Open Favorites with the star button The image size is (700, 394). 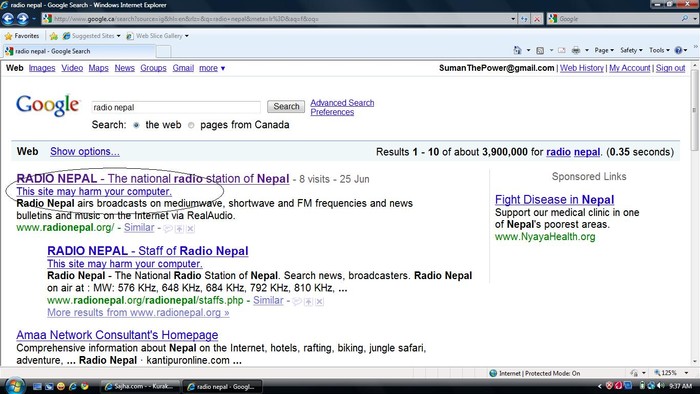(x=22, y=36)
